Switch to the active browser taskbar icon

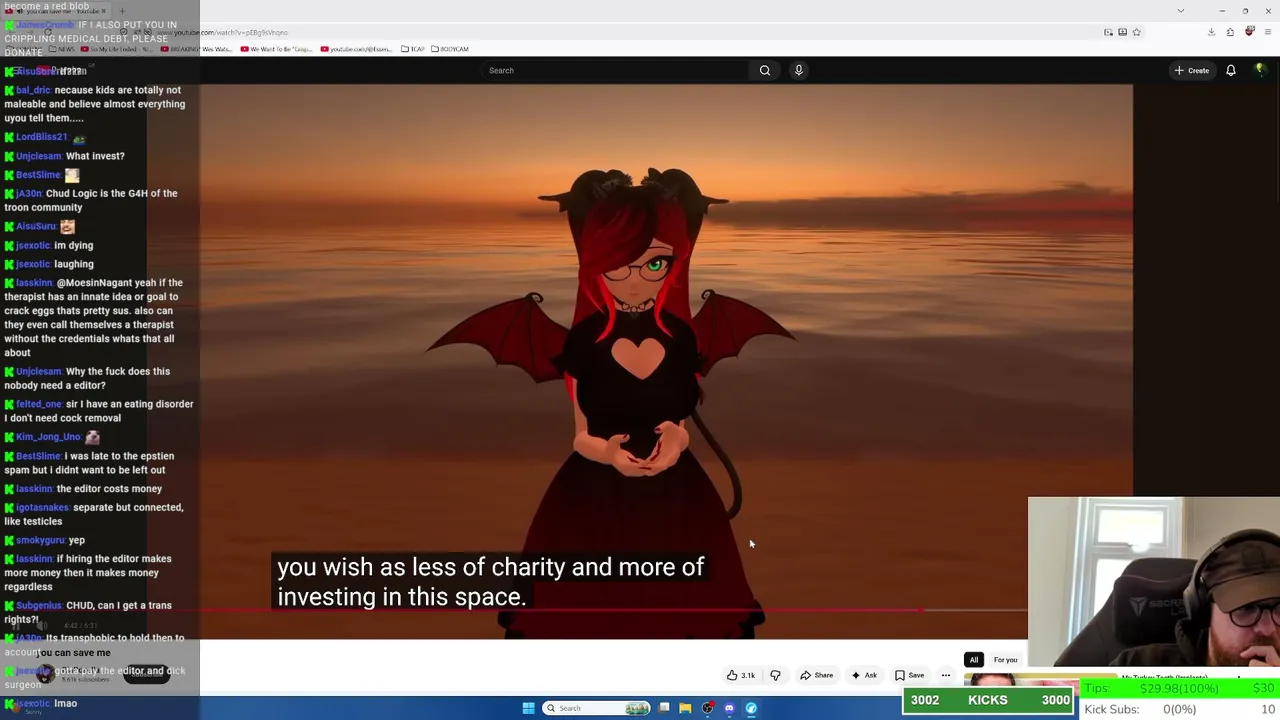coord(751,708)
